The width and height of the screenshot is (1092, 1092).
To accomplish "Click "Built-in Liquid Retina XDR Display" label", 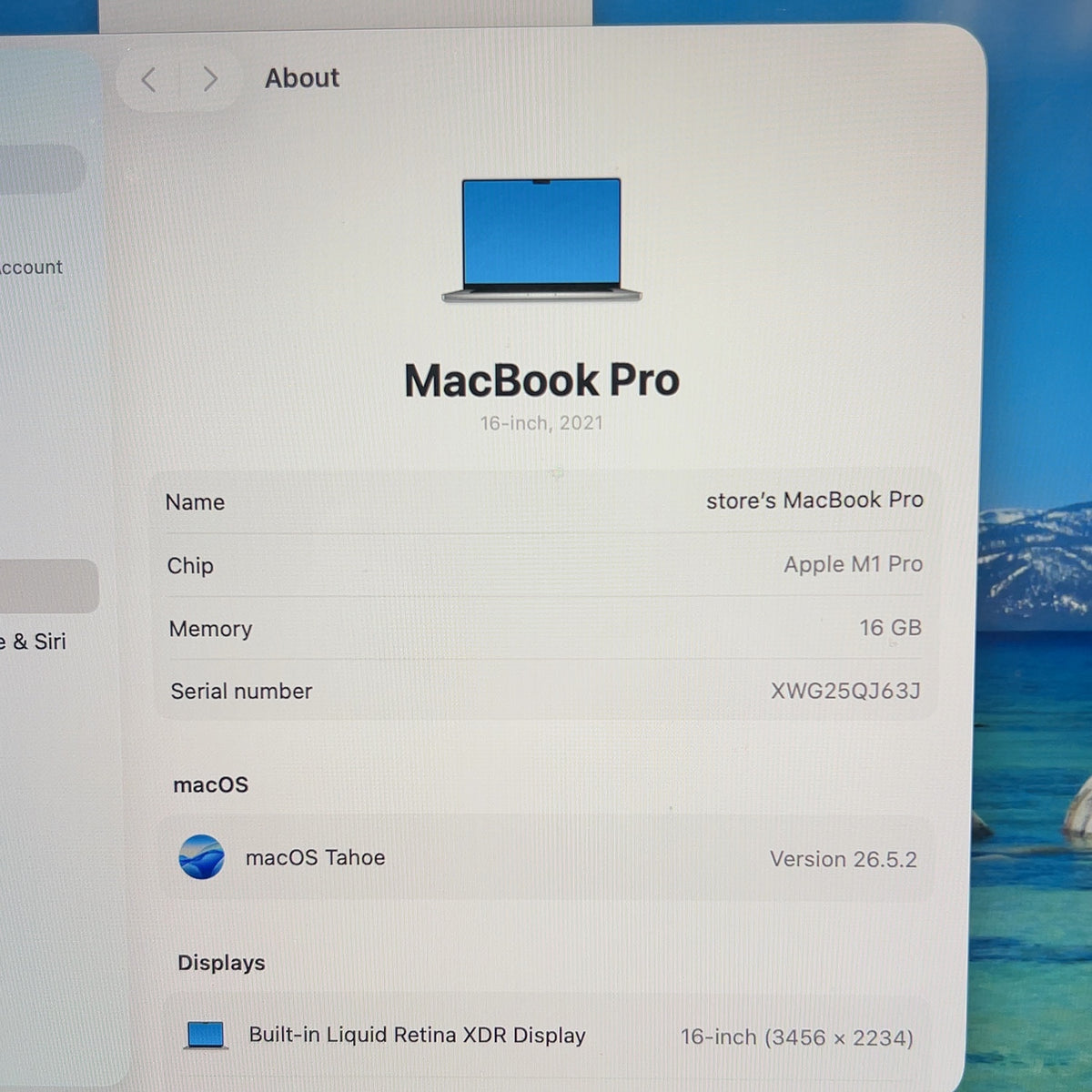I will pos(417,1035).
